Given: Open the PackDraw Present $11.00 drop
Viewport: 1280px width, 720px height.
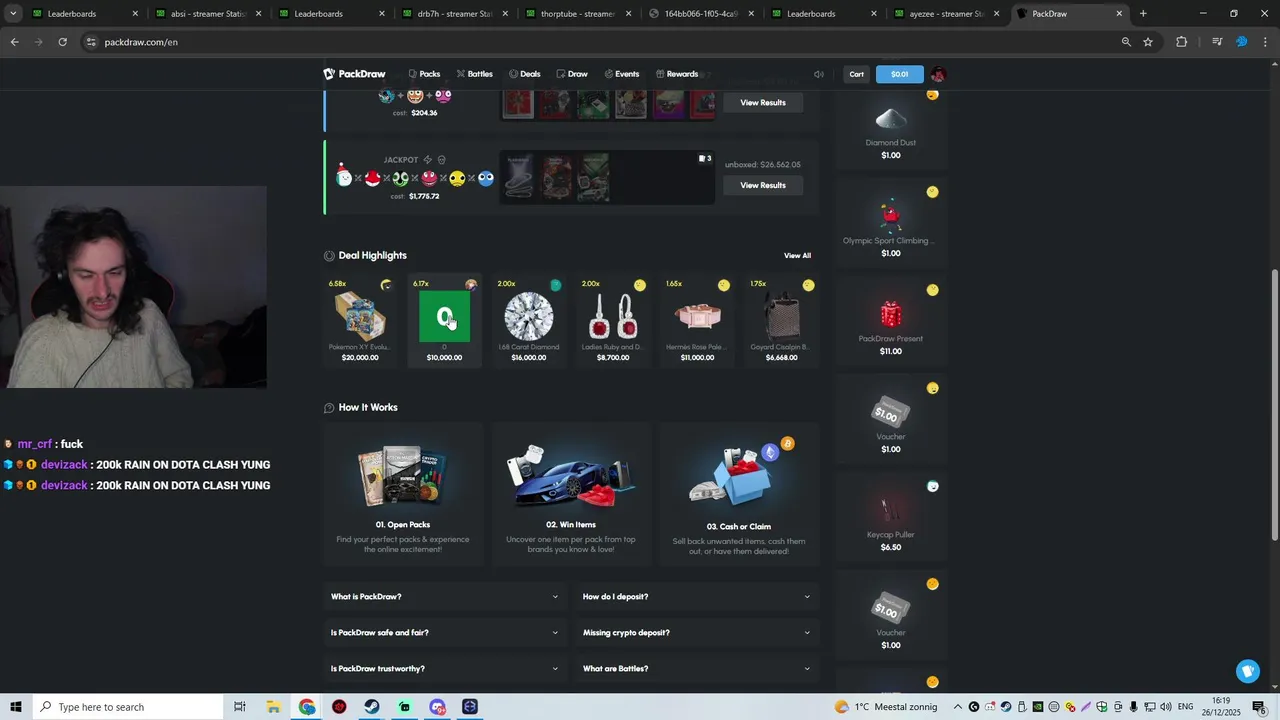Looking at the screenshot, I should tap(891, 322).
